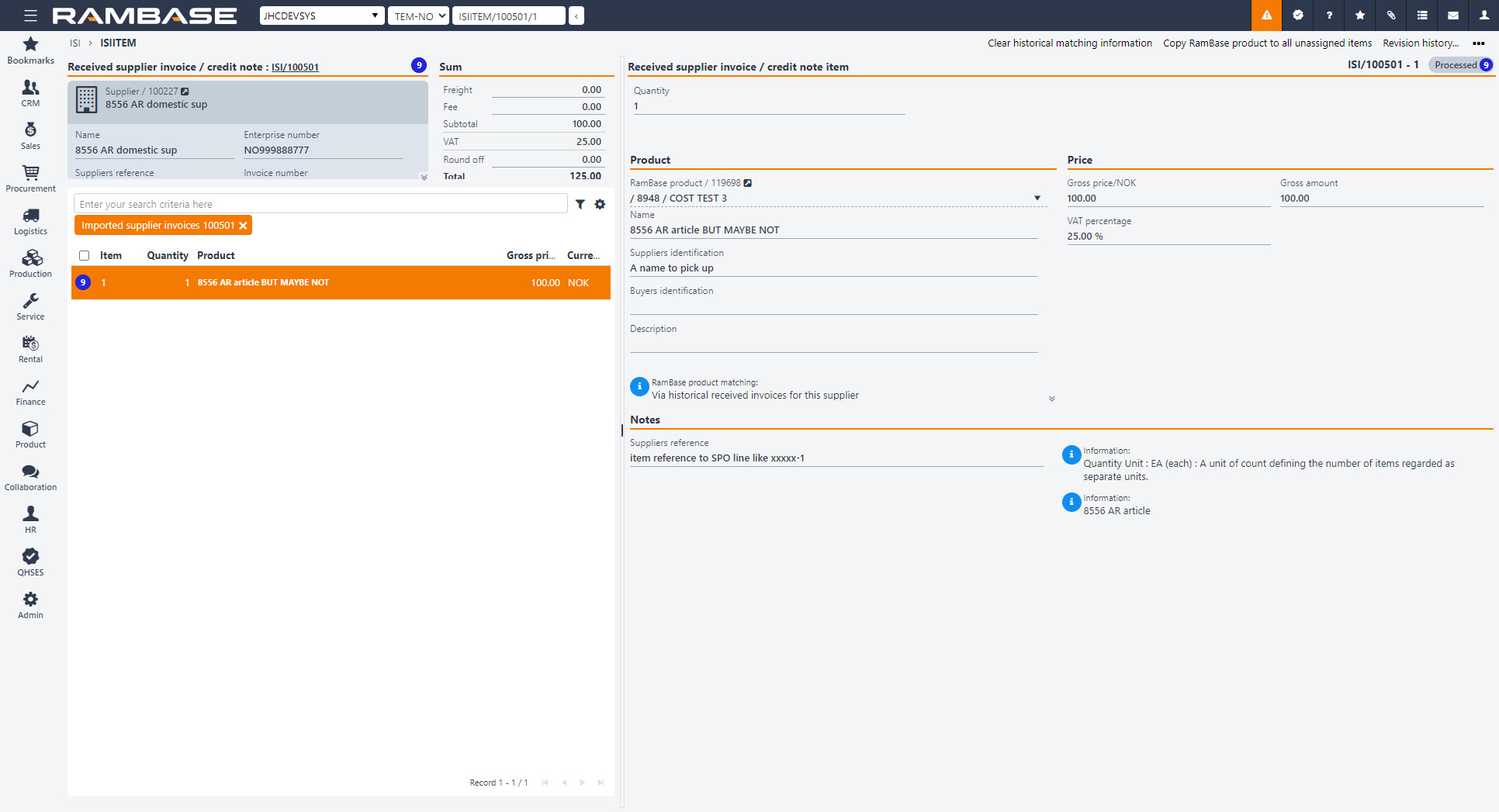
Task: Click the search criteria input field
Action: [320, 204]
